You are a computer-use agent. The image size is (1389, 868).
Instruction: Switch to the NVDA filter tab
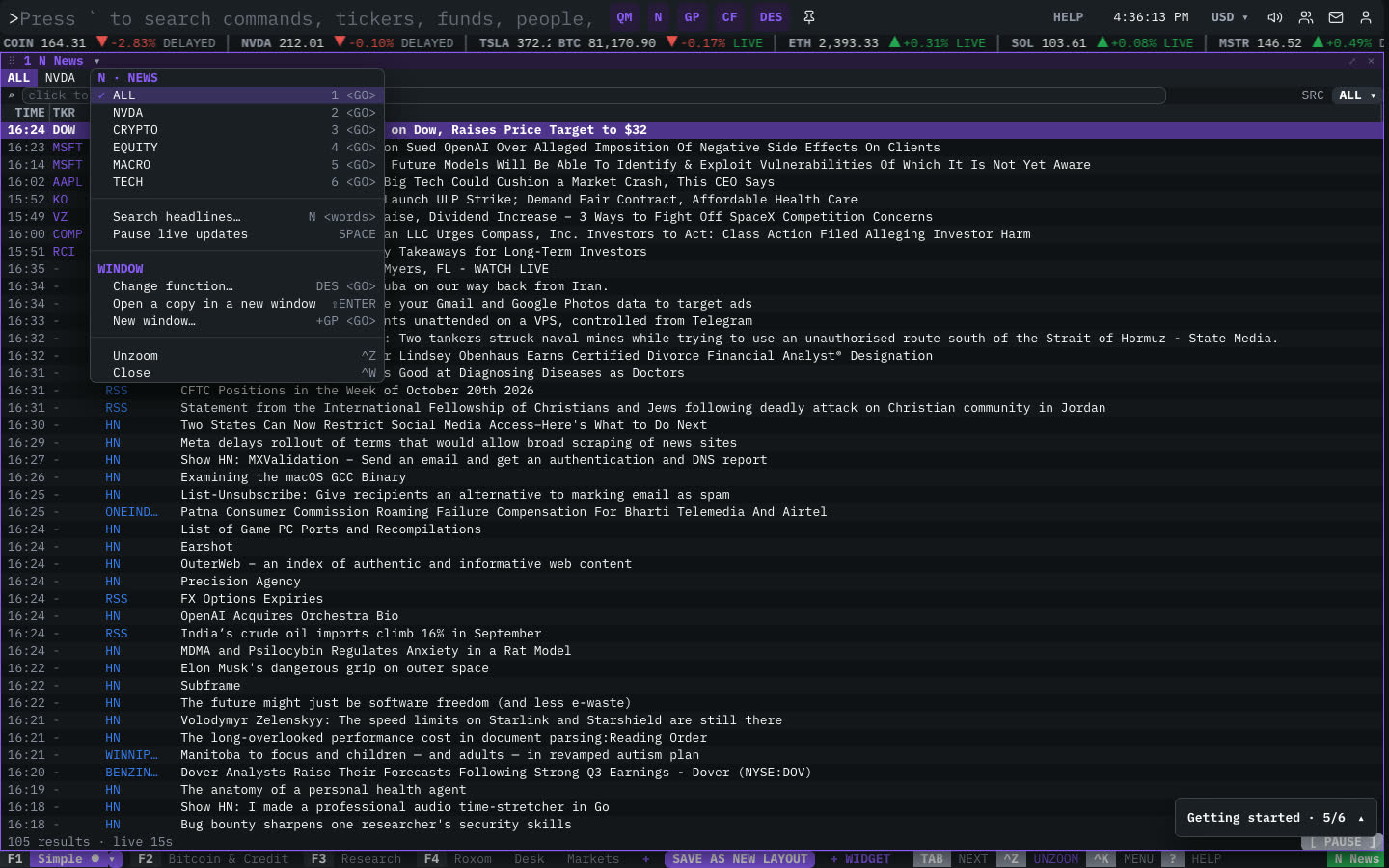(x=60, y=78)
